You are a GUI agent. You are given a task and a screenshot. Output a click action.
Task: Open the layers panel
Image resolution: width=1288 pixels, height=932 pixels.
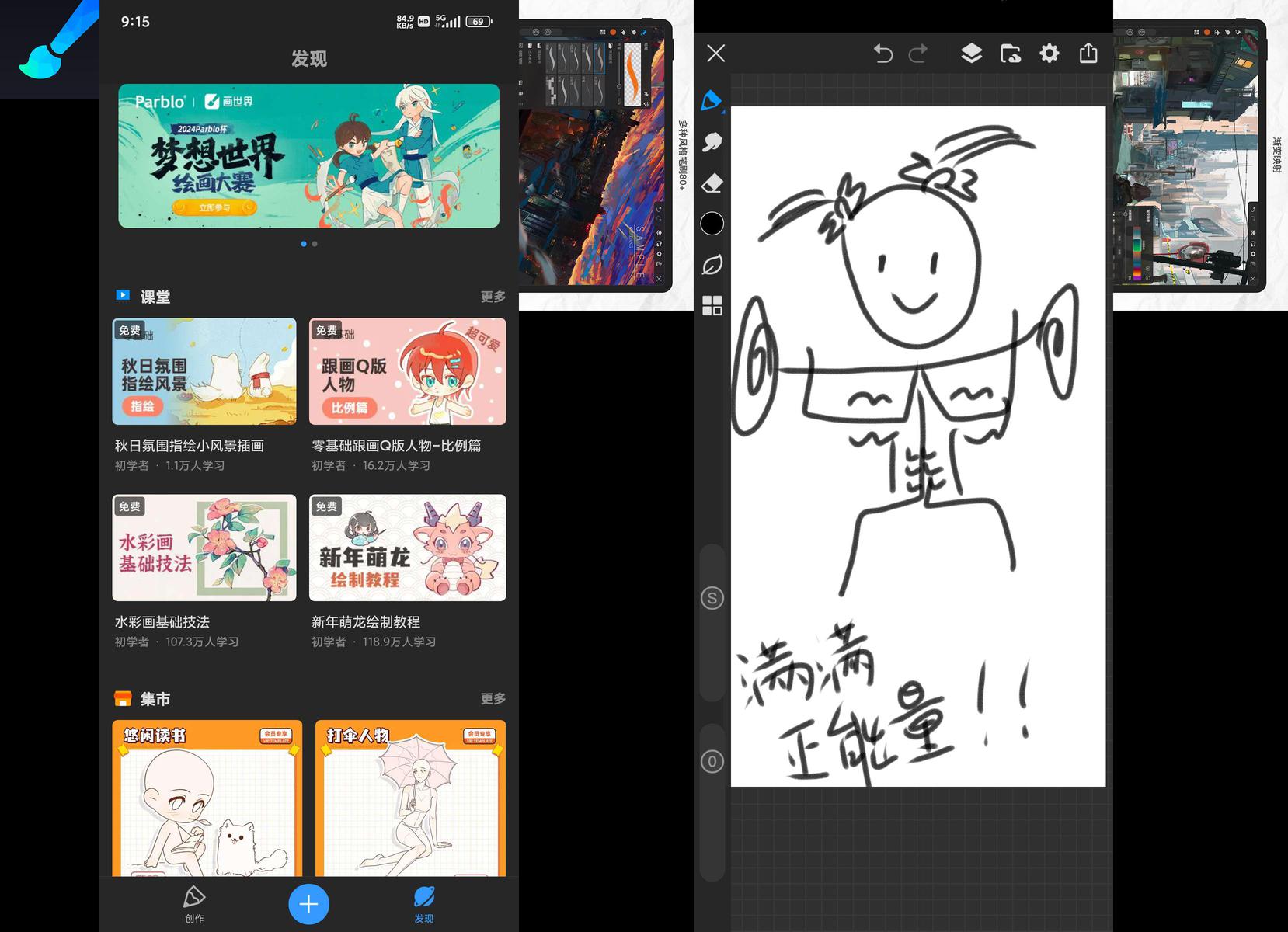(x=971, y=53)
